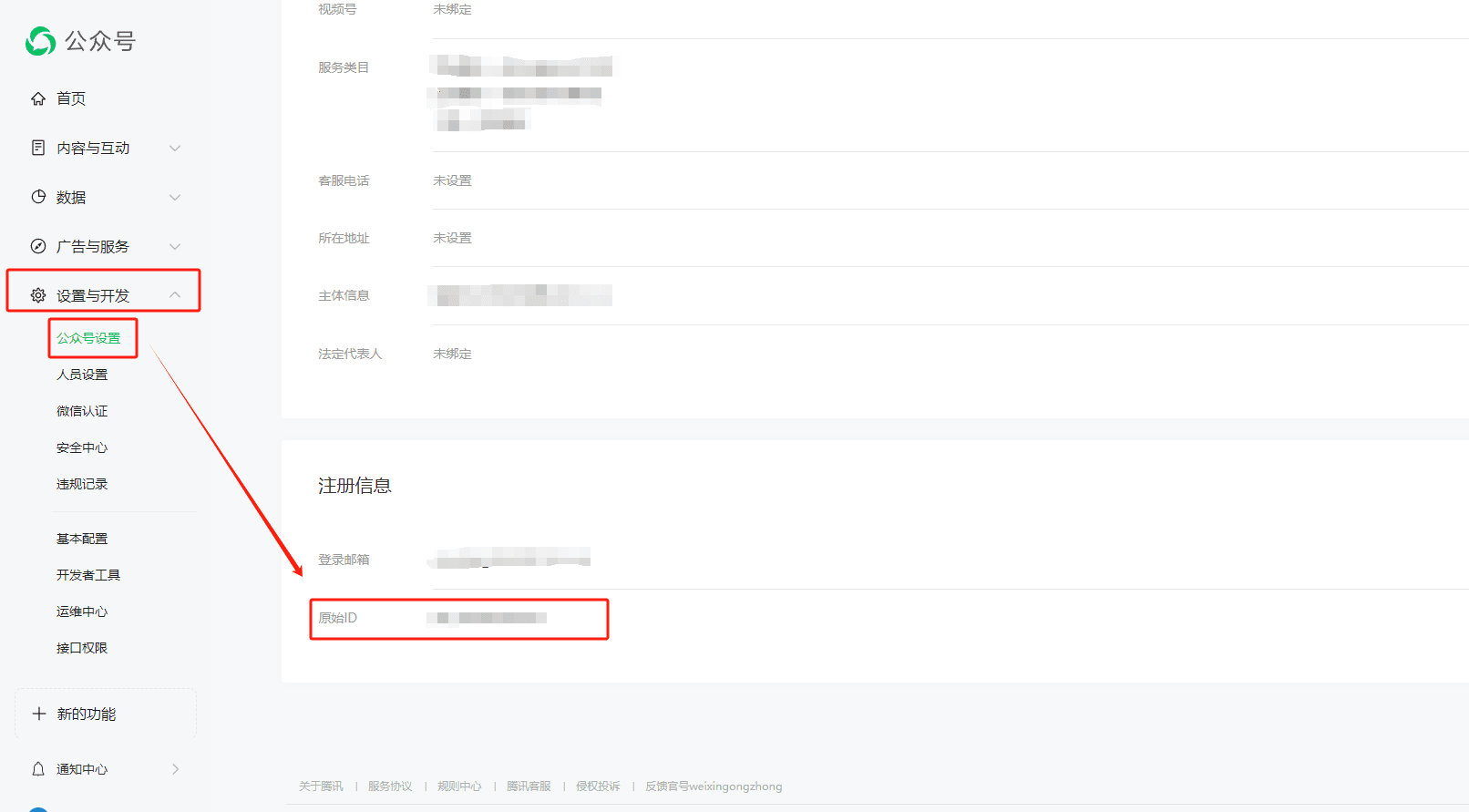The image size is (1469, 812).
Task: Click the bell icon for 通知中心
Action: pos(38,769)
